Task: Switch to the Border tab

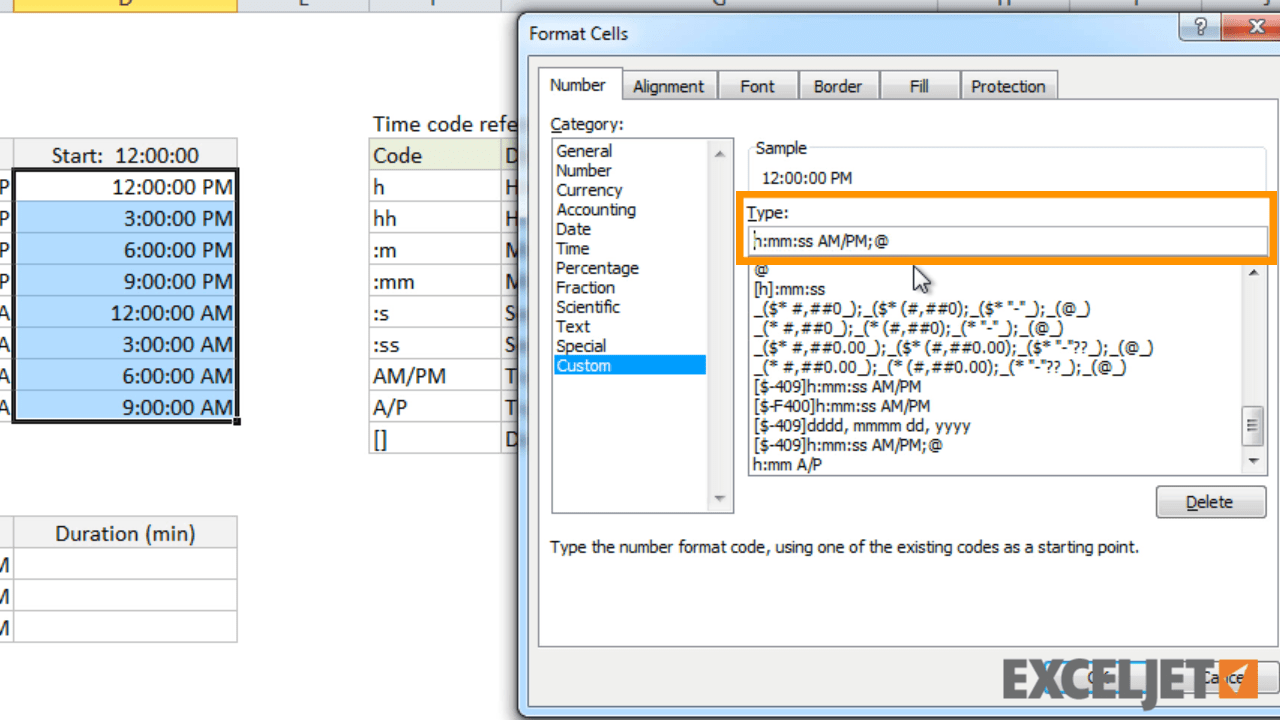Action: pyautogui.click(x=838, y=85)
